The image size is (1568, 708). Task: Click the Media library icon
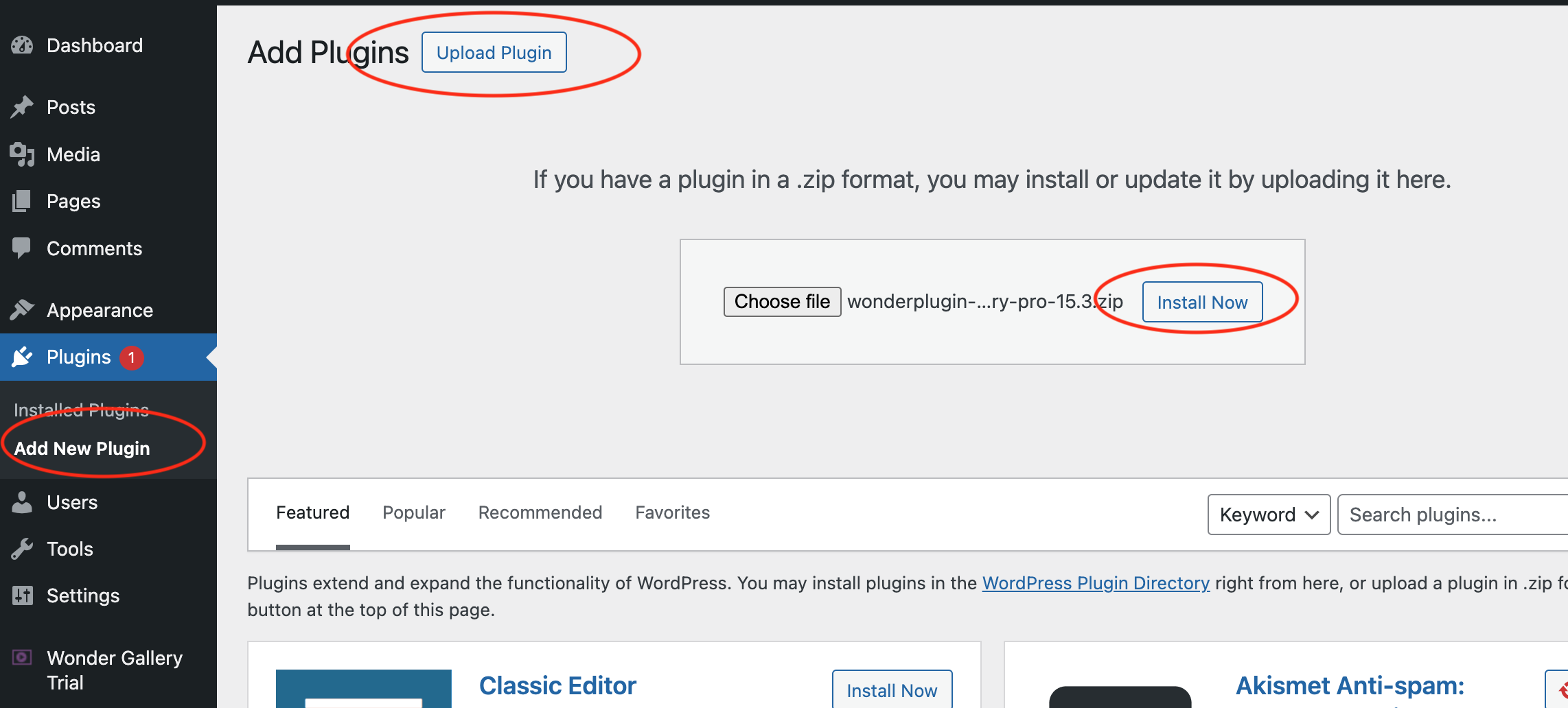pos(22,154)
